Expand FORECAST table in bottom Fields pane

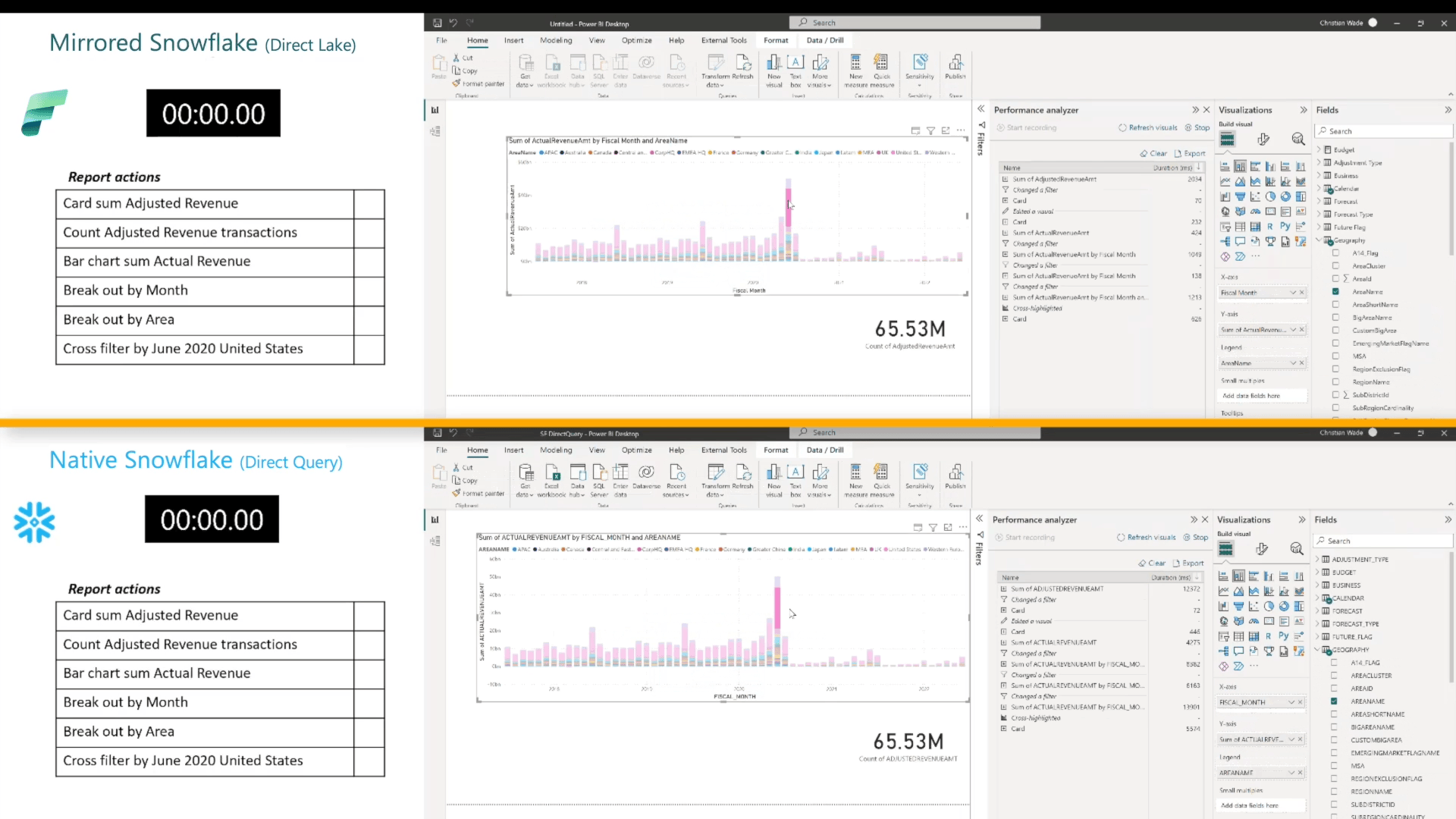(x=1317, y=610)
